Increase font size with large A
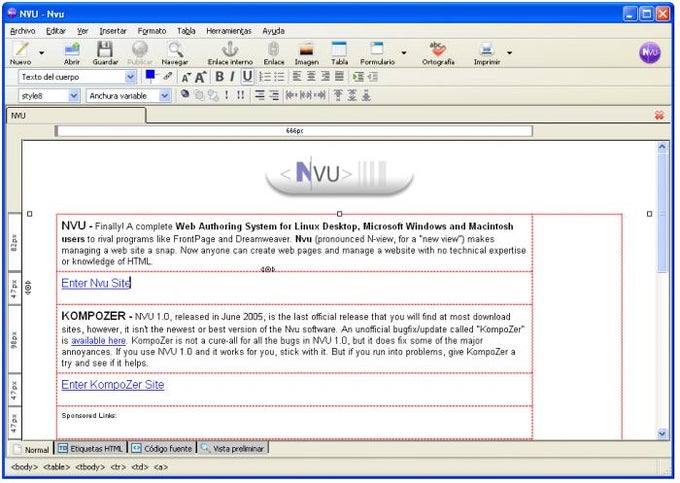 pyautogui.click(x=200, y=77)
